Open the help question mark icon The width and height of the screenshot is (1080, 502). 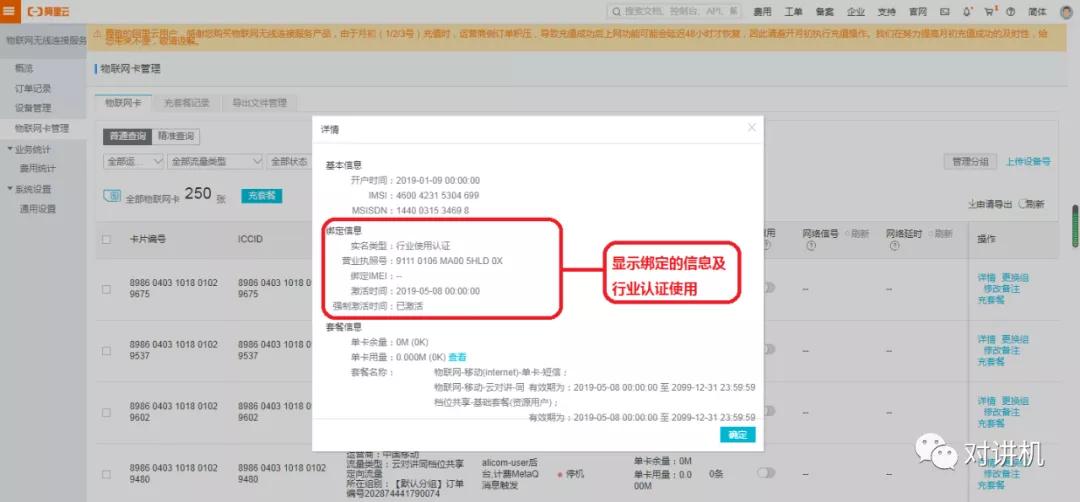(1010, 12)
